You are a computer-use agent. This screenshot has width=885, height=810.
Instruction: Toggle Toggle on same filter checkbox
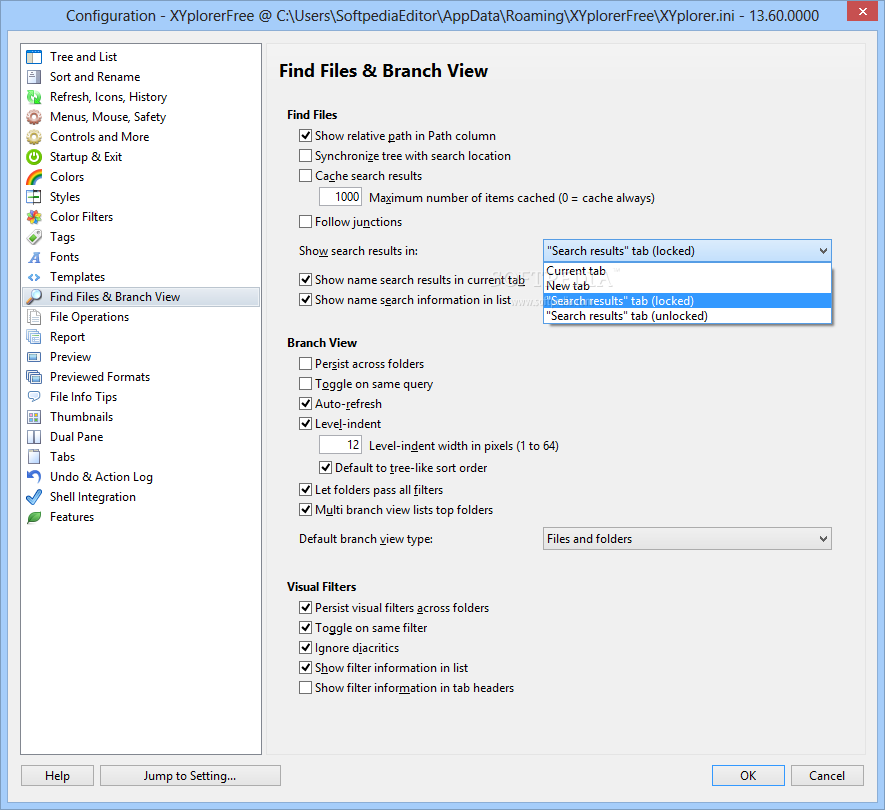(305, 628)
